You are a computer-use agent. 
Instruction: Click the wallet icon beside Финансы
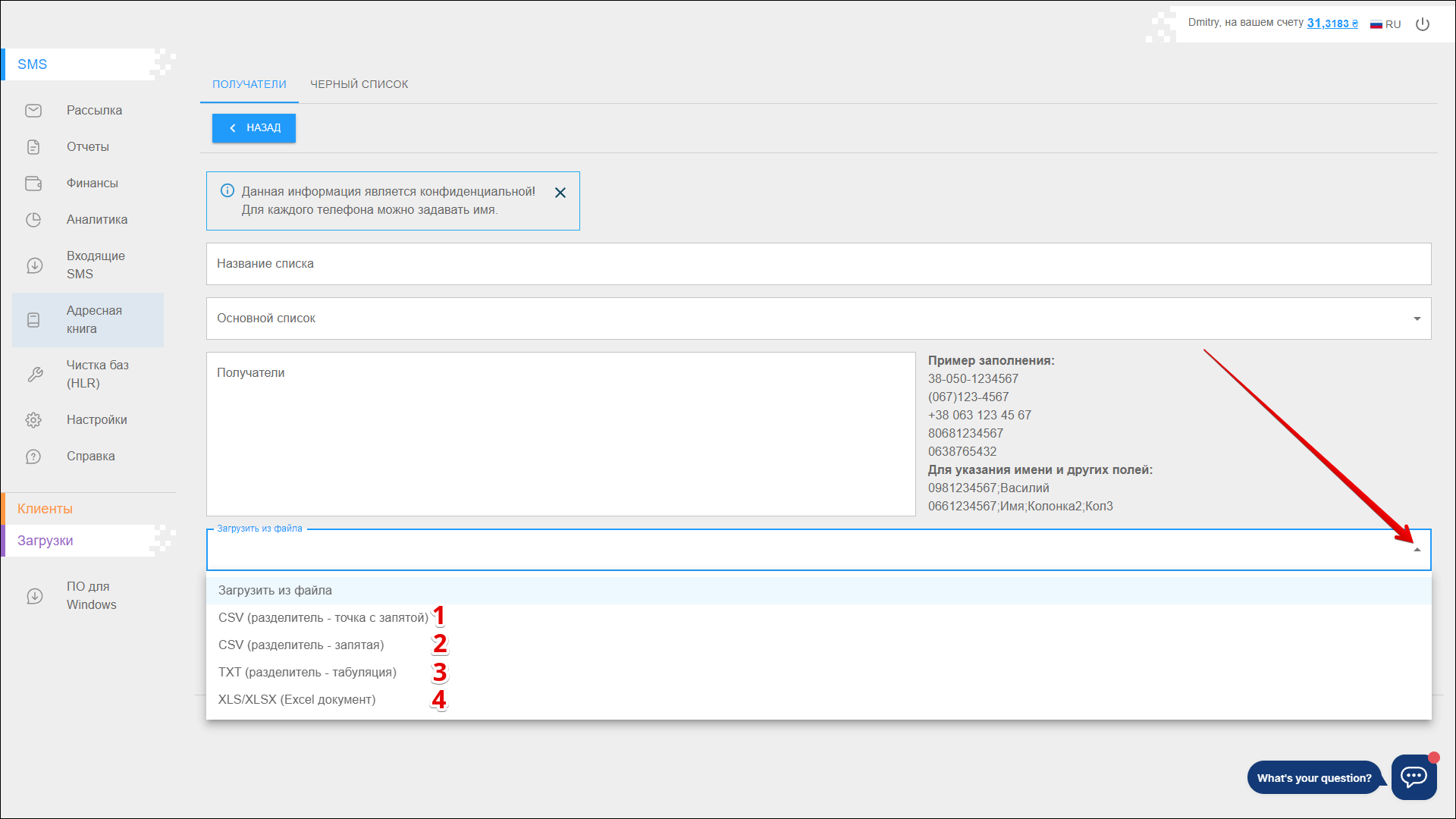tap(33, 184)
